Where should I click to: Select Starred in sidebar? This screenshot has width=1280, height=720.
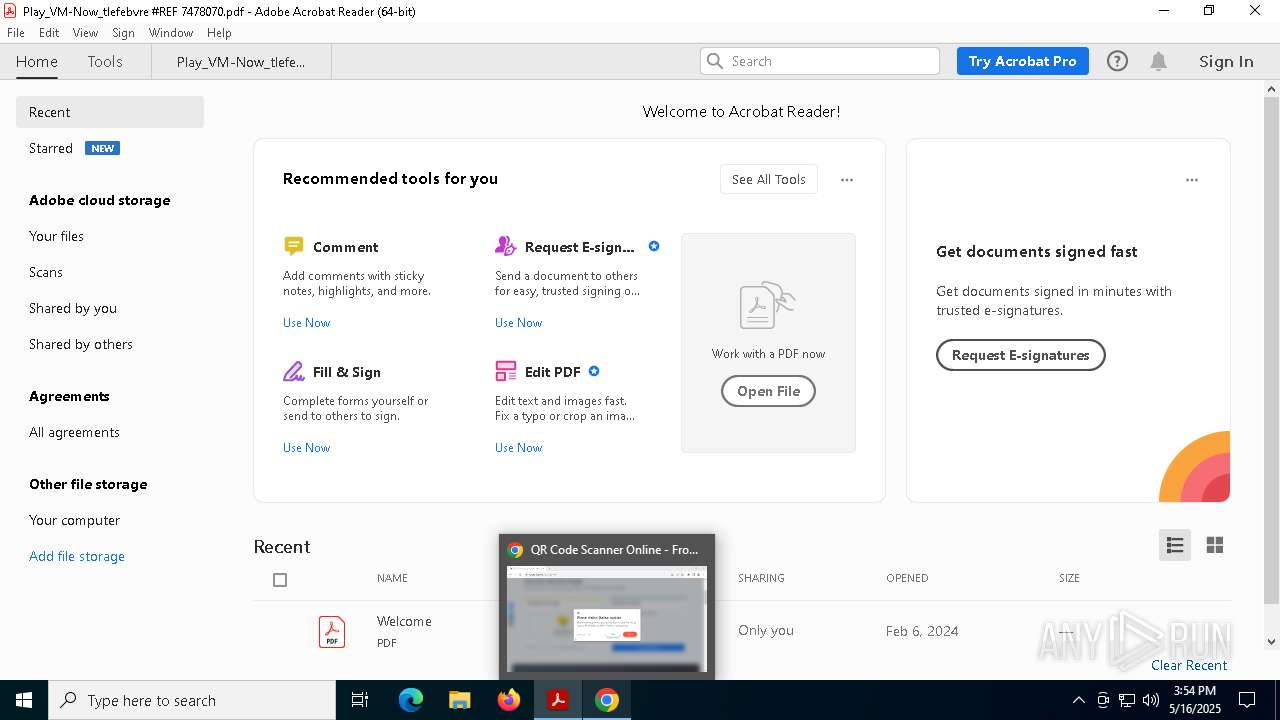click(51, 148)
